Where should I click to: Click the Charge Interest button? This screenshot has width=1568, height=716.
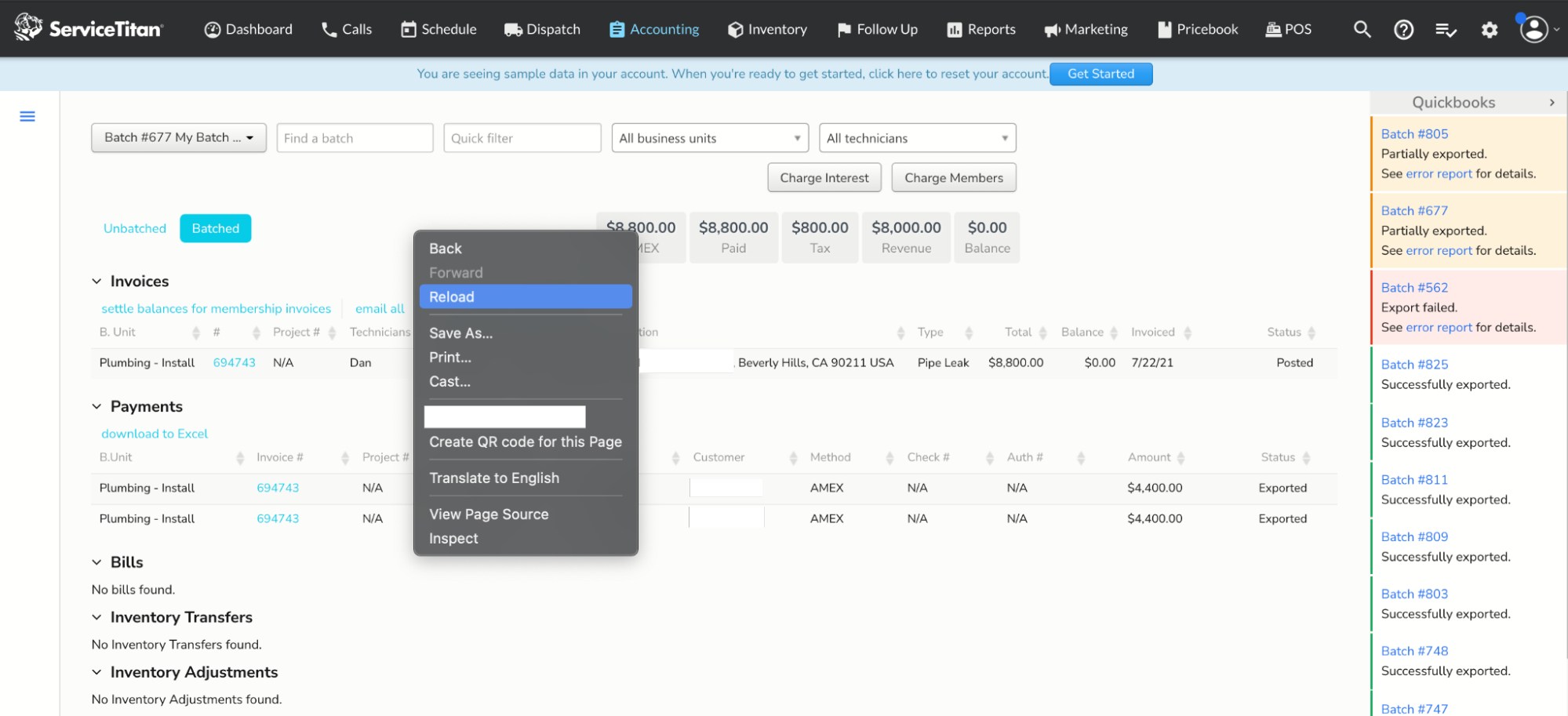coord(824,177)
